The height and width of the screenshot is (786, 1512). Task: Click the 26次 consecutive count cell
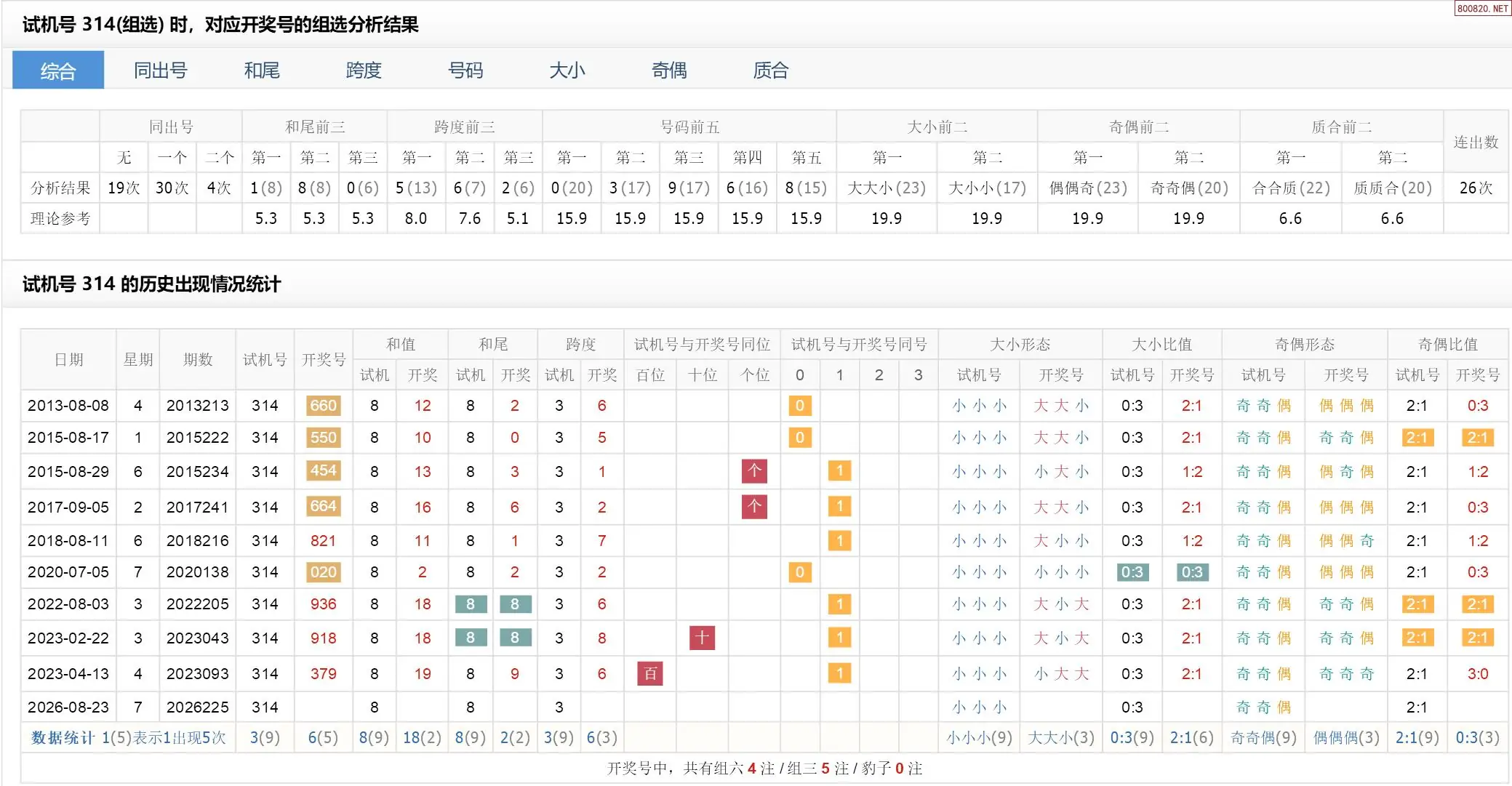[x=1476, y=188]
